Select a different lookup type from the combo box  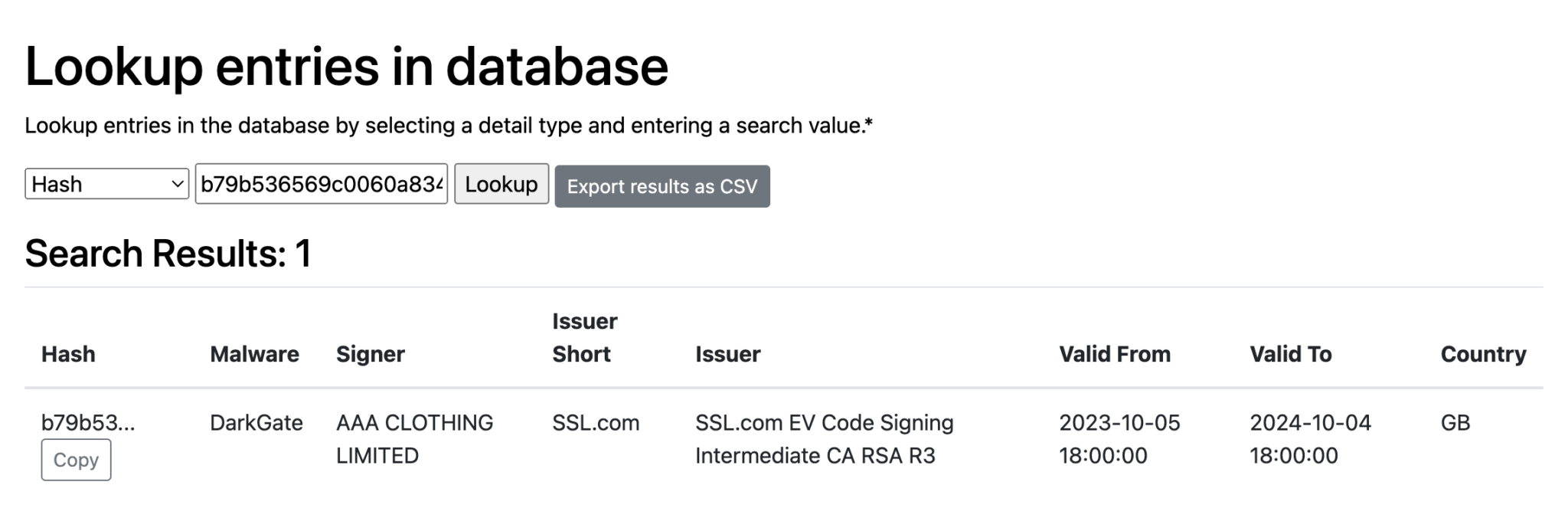point(105,184)
